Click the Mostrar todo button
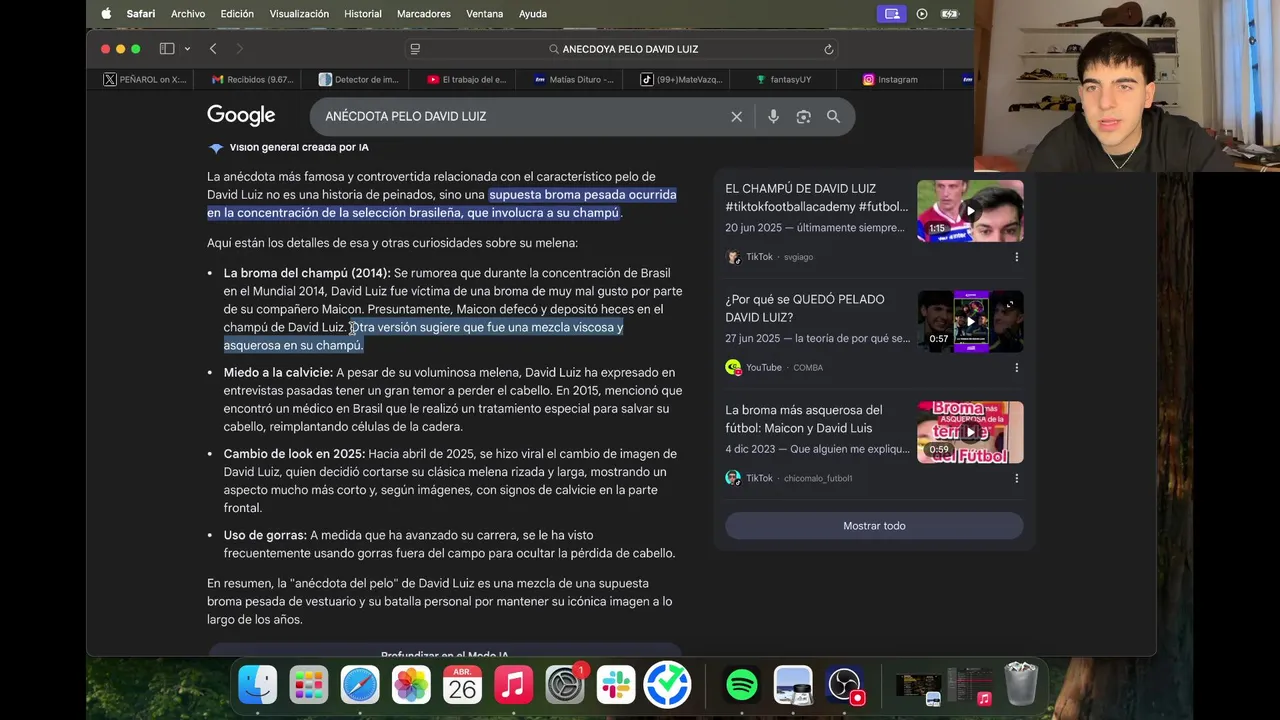Image resolution: width=1280 pixels, height=720 pixels. click(874, 526)
